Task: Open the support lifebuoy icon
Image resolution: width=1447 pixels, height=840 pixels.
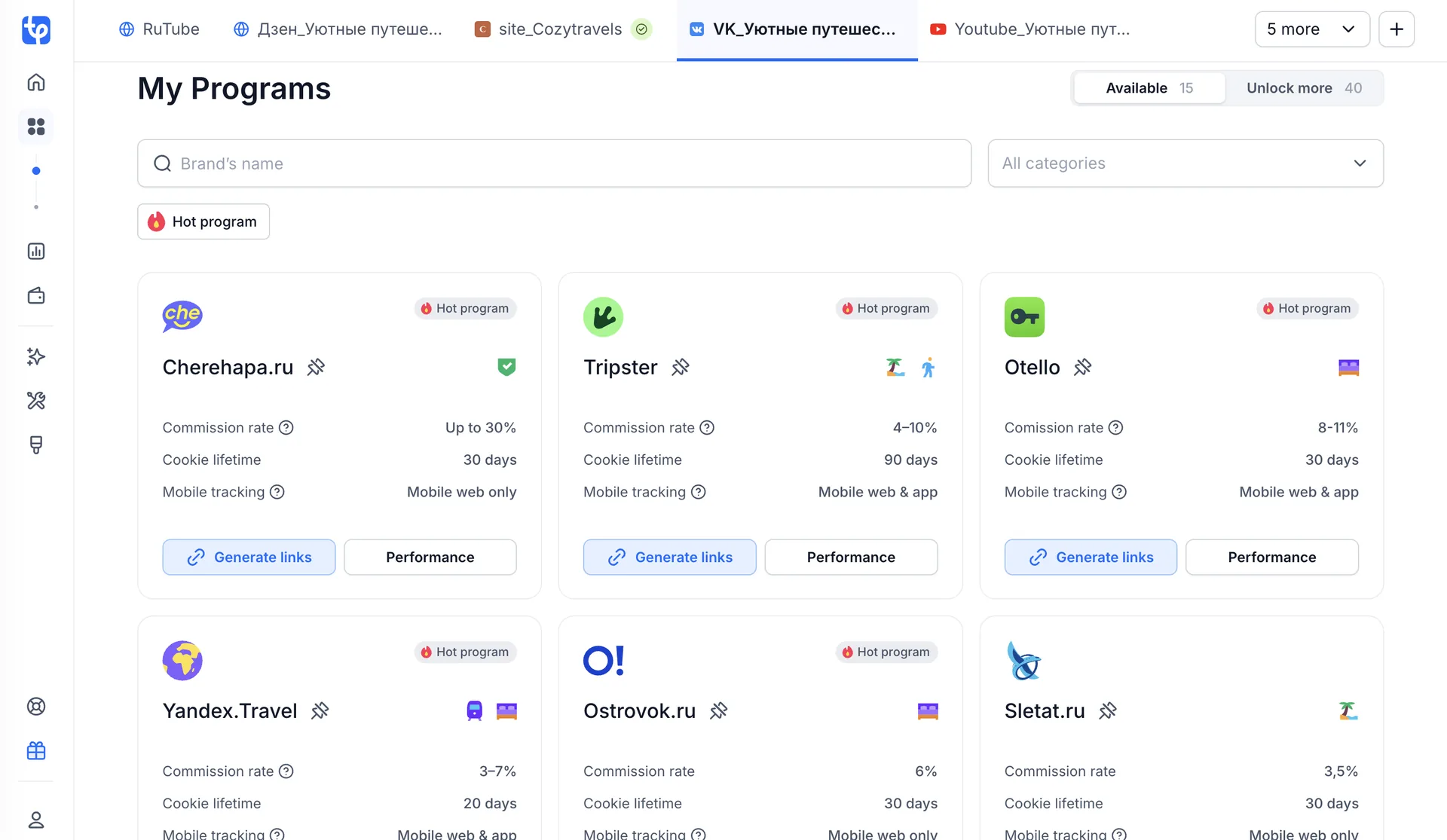Action: pos(36,707)
